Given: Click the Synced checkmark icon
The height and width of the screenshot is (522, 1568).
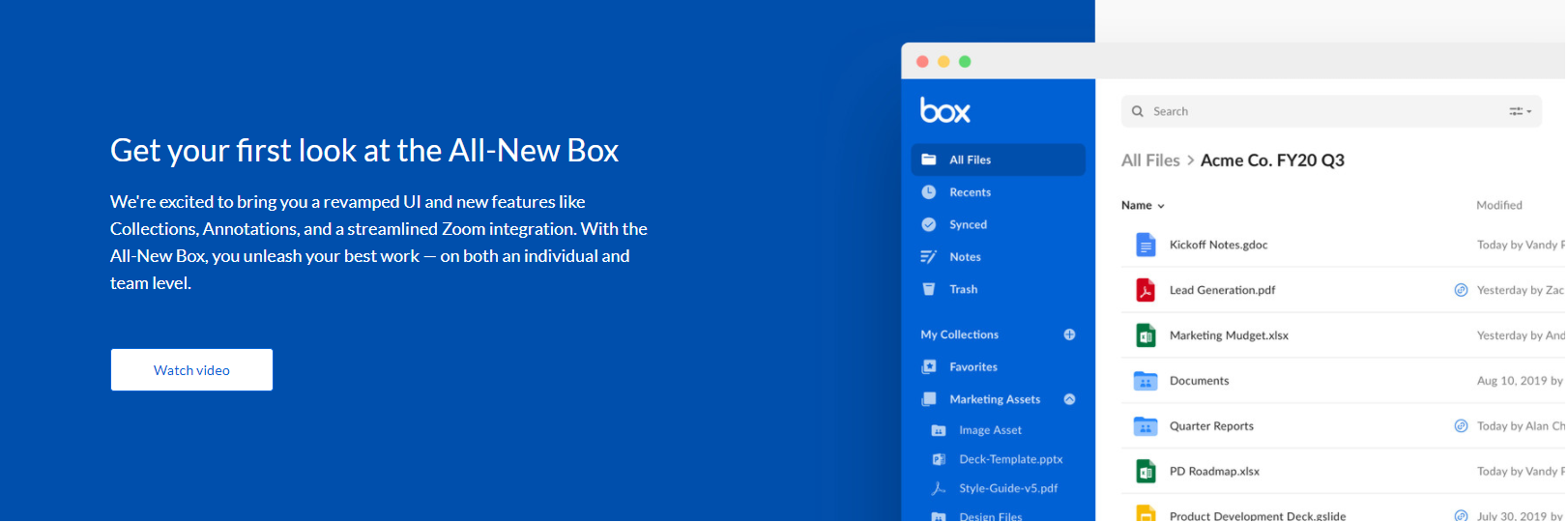Looking at the screenshot, I should tap(929, 224).
